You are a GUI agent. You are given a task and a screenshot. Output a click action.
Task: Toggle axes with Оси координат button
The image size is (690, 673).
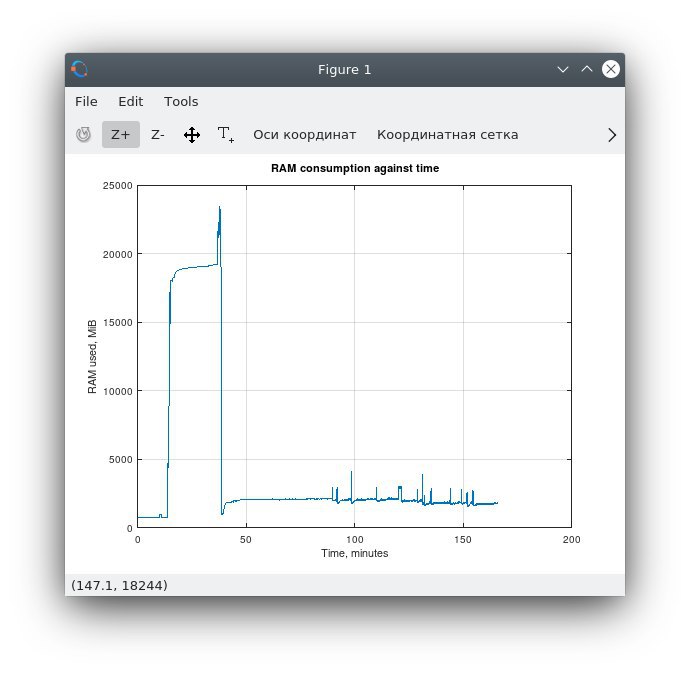coord(305,134)
